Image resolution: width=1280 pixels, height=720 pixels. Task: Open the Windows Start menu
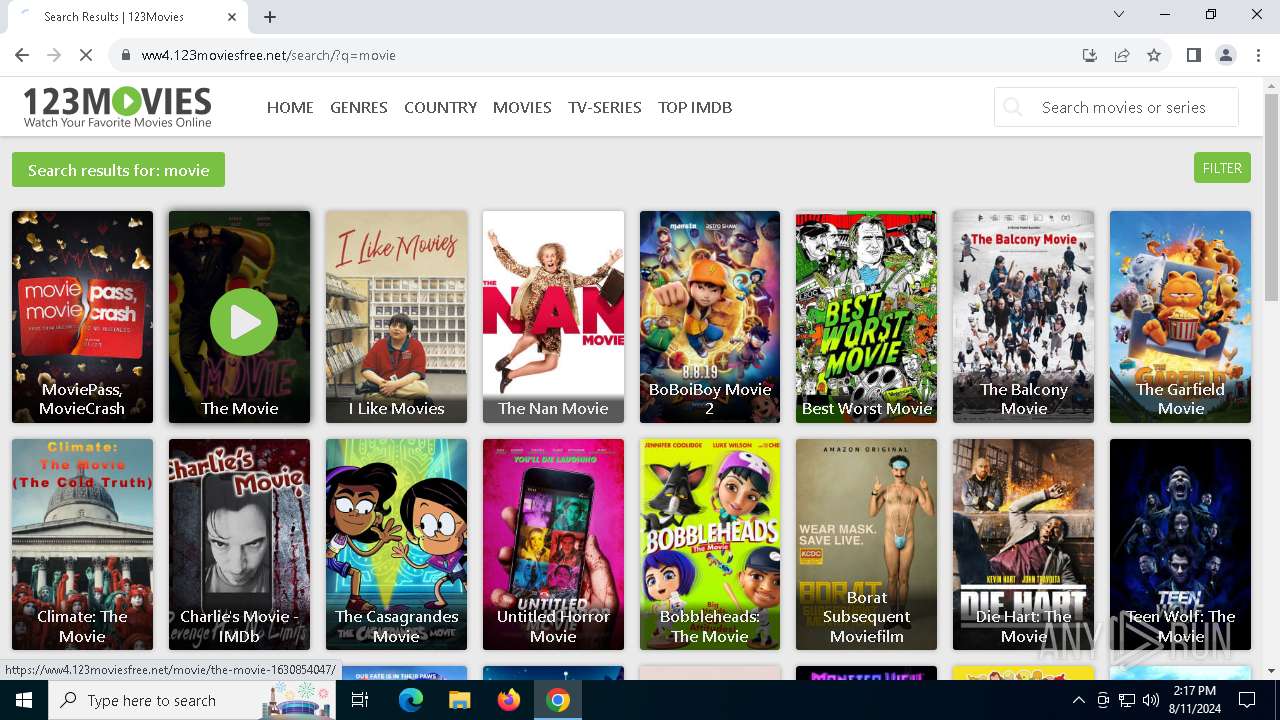[x=24, y=700]
